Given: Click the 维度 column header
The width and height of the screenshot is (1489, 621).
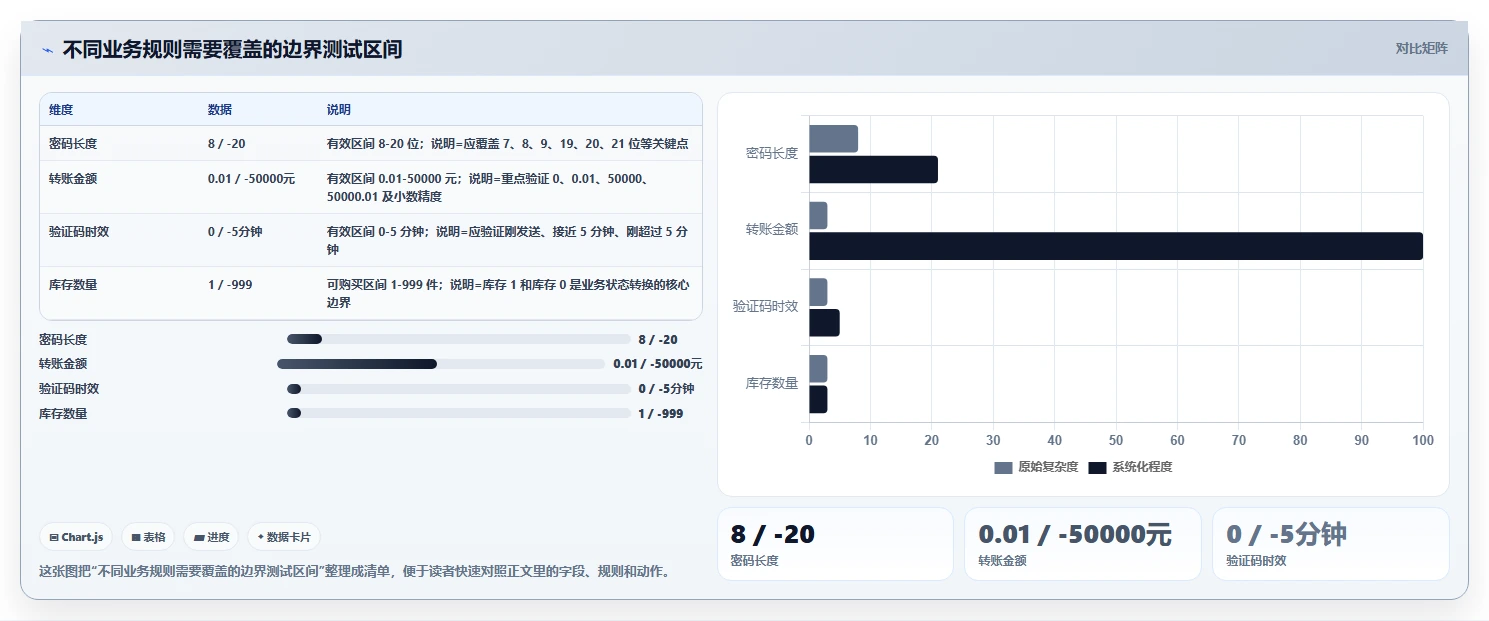Looking at the screenshot, I should tap(61, 109).
